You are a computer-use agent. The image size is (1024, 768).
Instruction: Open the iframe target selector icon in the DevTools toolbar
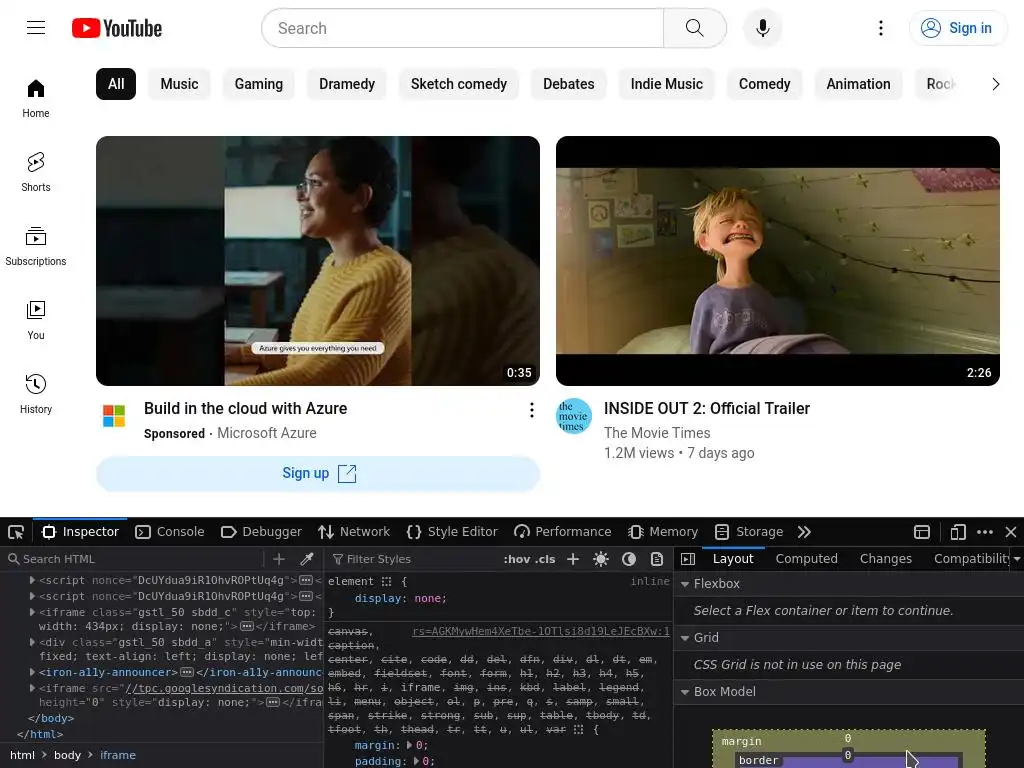click(x=921, y=532)
